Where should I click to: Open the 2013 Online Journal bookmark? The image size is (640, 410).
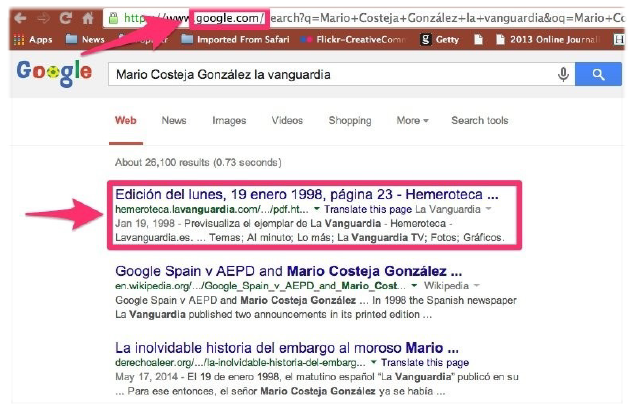point(547,40)
